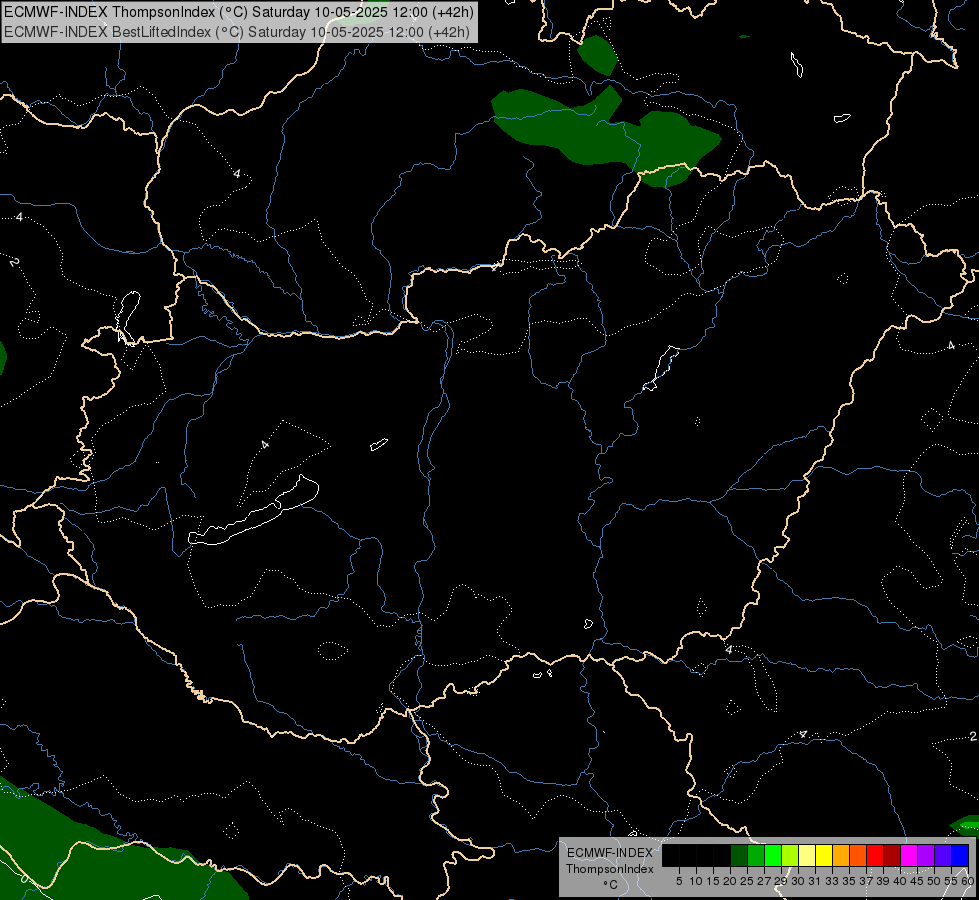The height and width of the screenshot is (900, 979).
Task: Select the magenta 40–45 legend swatch
Action: pyautogui.click(x=909, y=855)
